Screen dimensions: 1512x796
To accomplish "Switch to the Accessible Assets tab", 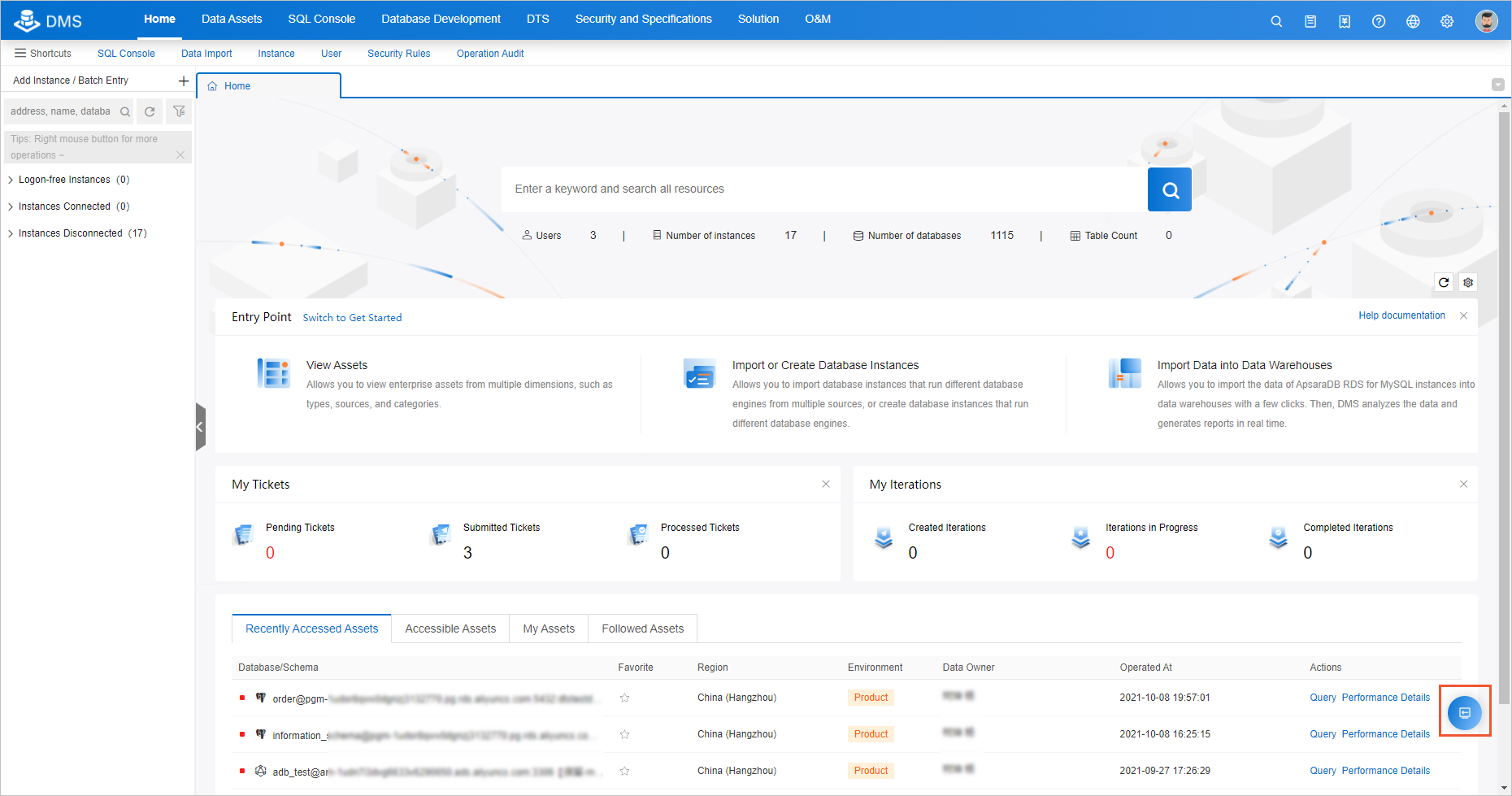I will pos(450,629).
